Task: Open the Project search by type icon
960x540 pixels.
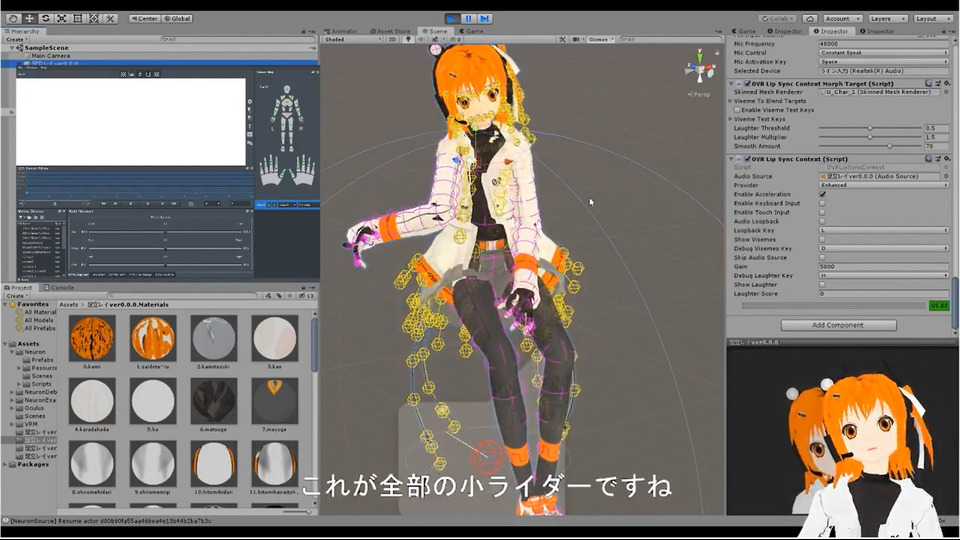Action: 268,296
